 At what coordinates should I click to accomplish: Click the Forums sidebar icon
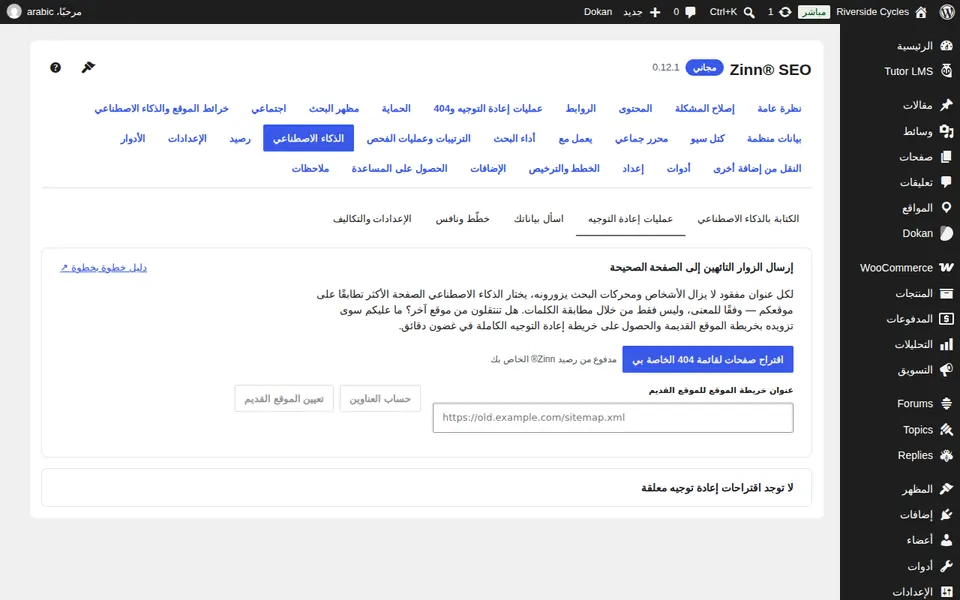coord(946,403)
